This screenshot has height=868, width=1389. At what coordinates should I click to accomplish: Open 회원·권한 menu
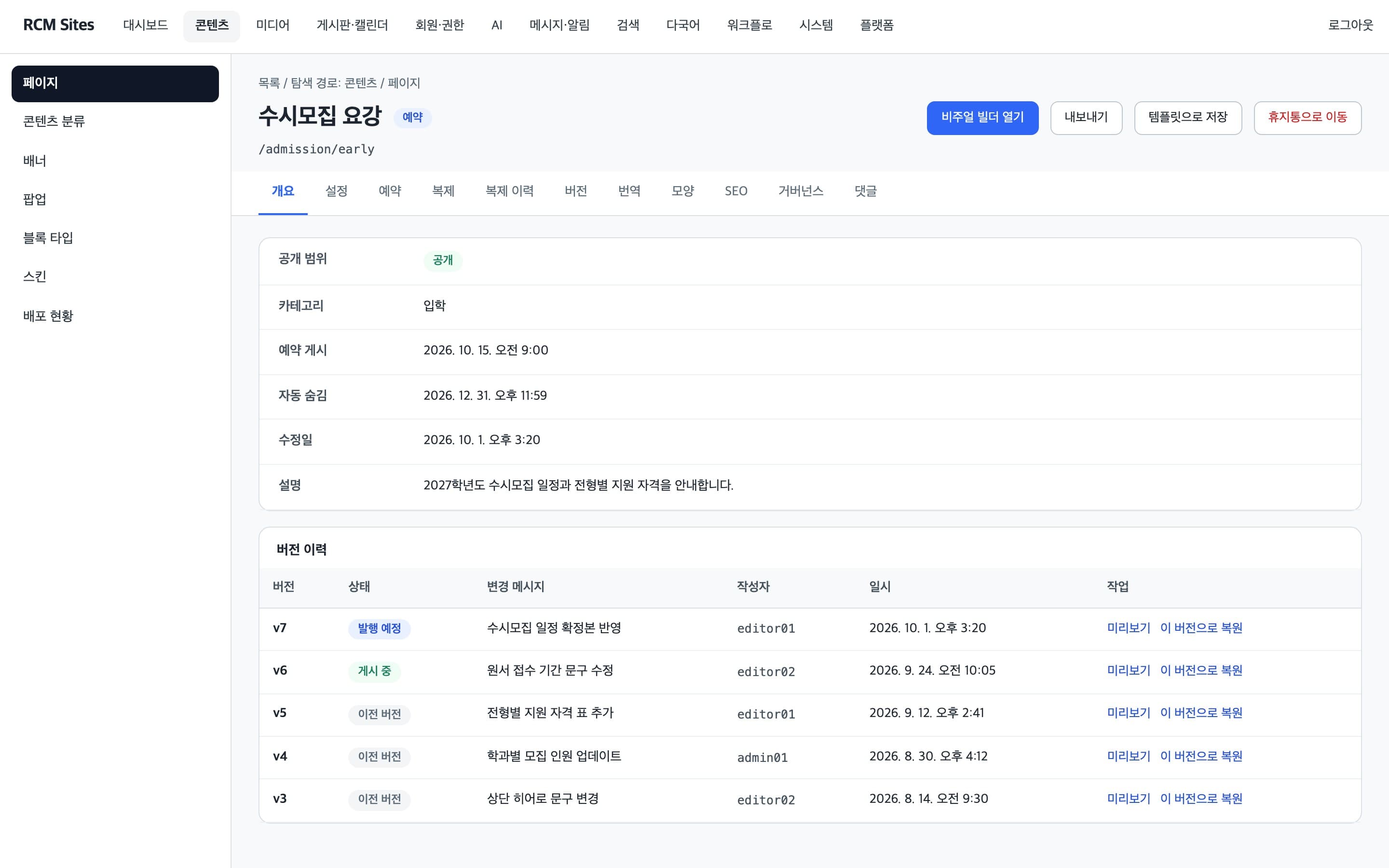click(x=440, y=25)
